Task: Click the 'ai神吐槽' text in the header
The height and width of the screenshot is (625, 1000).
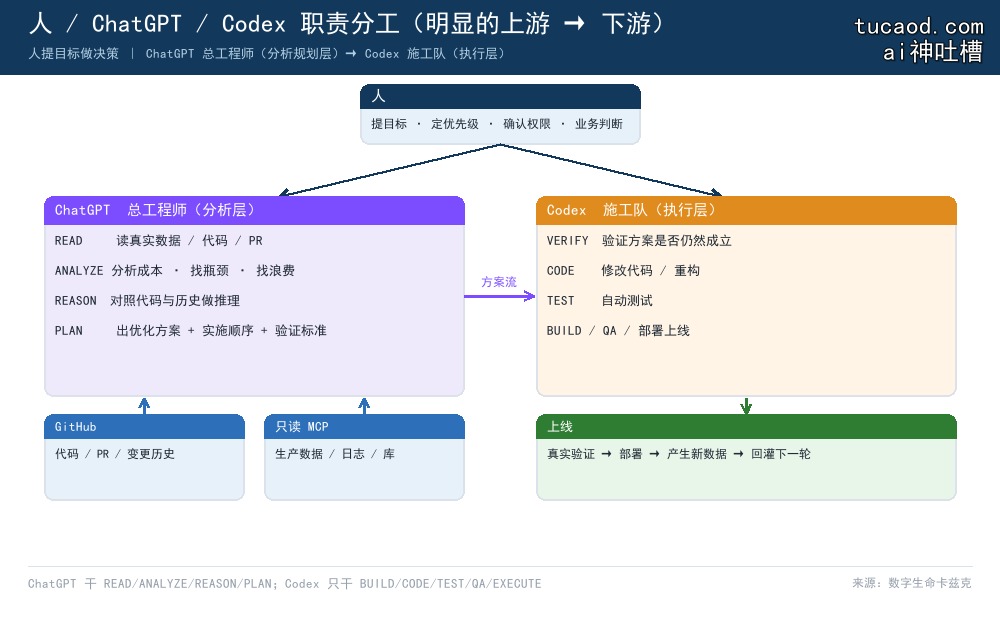Action: coord(932,52)
